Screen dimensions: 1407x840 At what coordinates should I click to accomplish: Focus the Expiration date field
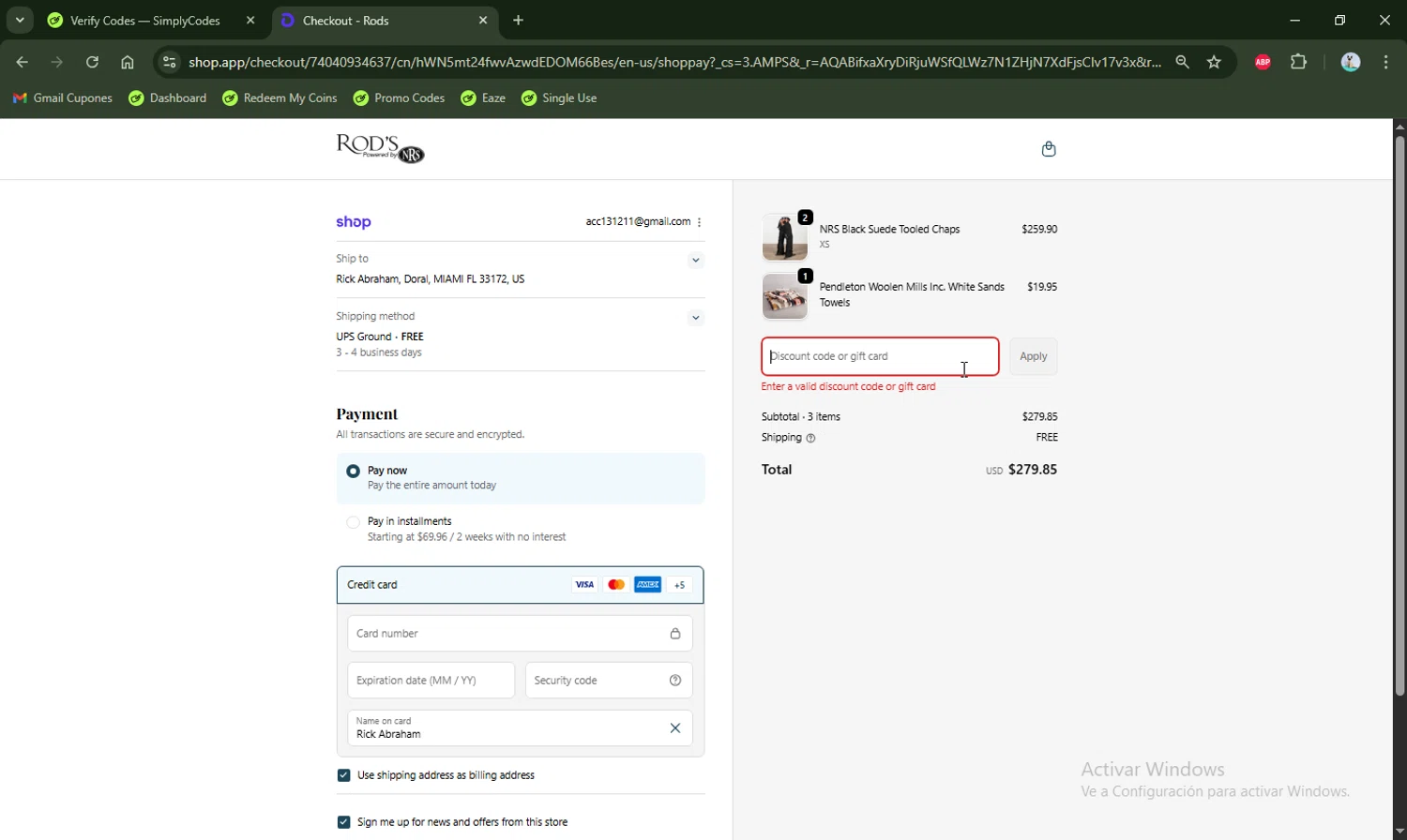431,681
